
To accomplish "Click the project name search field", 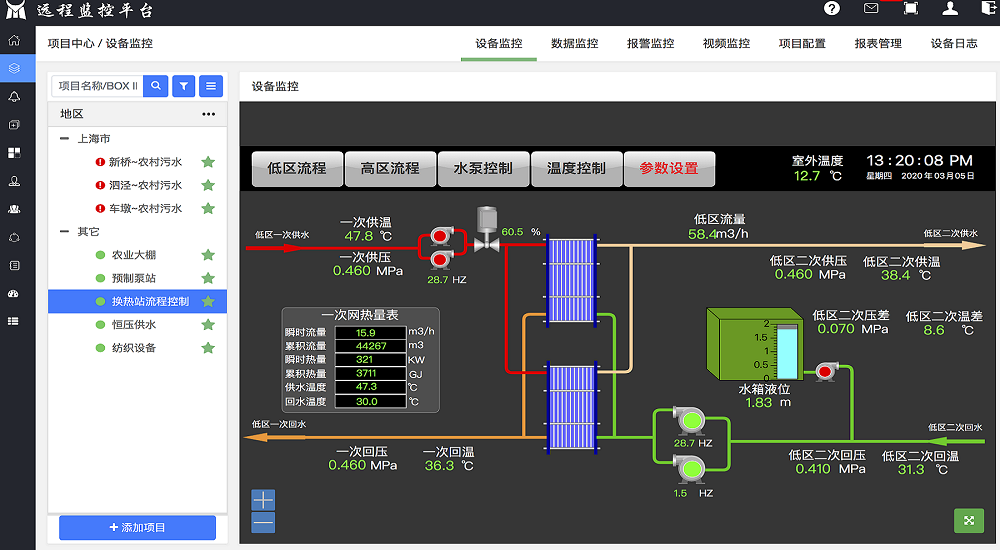I will coord(97,86).
